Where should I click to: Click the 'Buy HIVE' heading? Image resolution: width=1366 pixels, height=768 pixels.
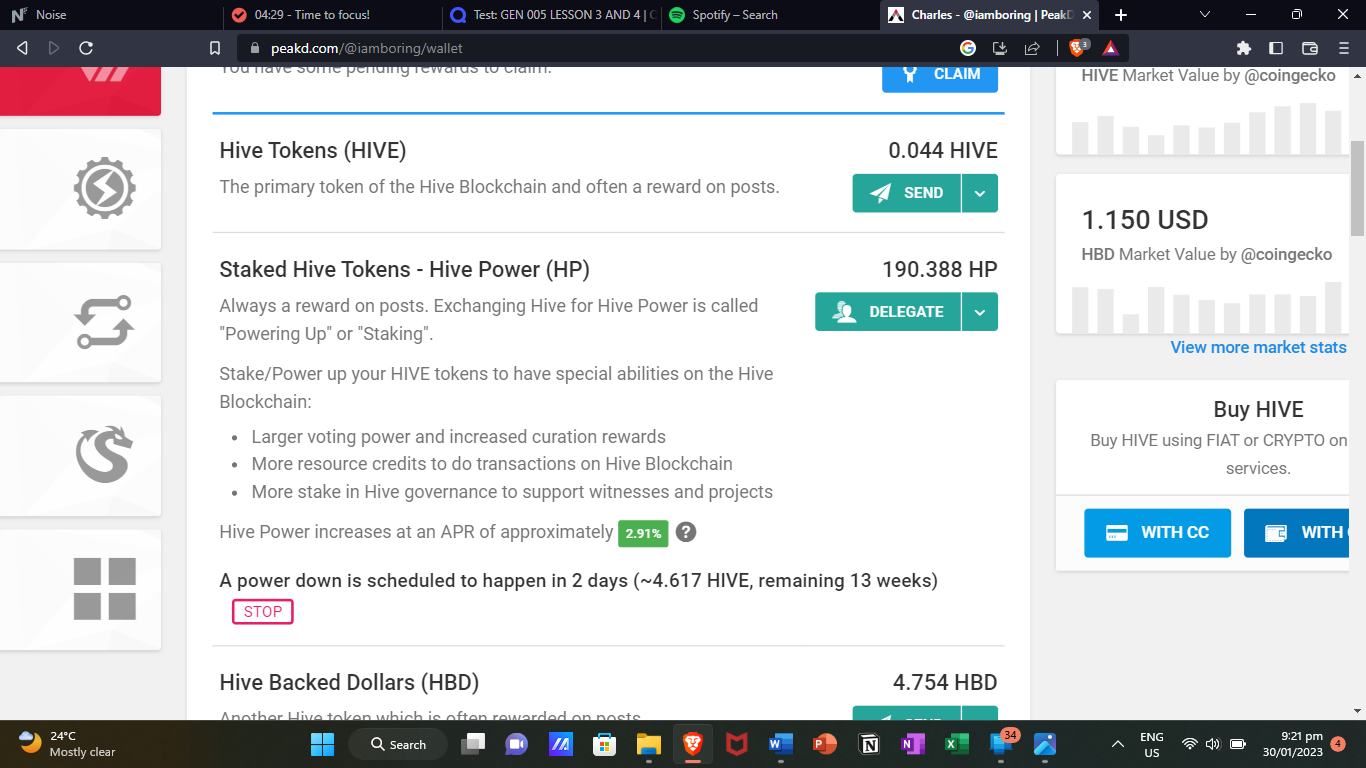click(1258, 410)
